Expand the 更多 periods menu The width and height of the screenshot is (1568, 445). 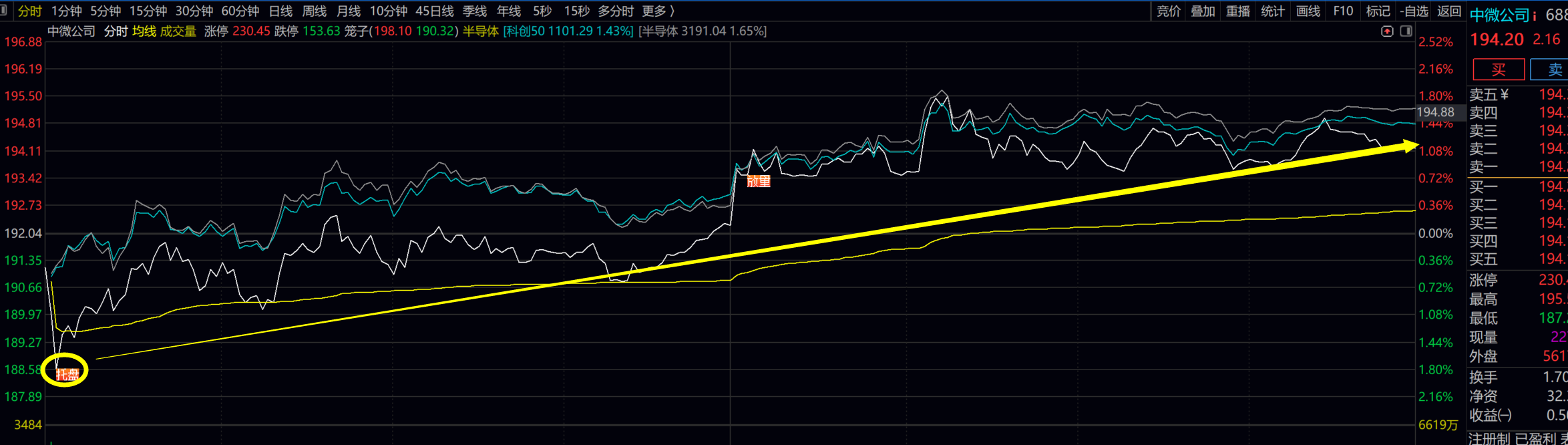tap(658, 11)
